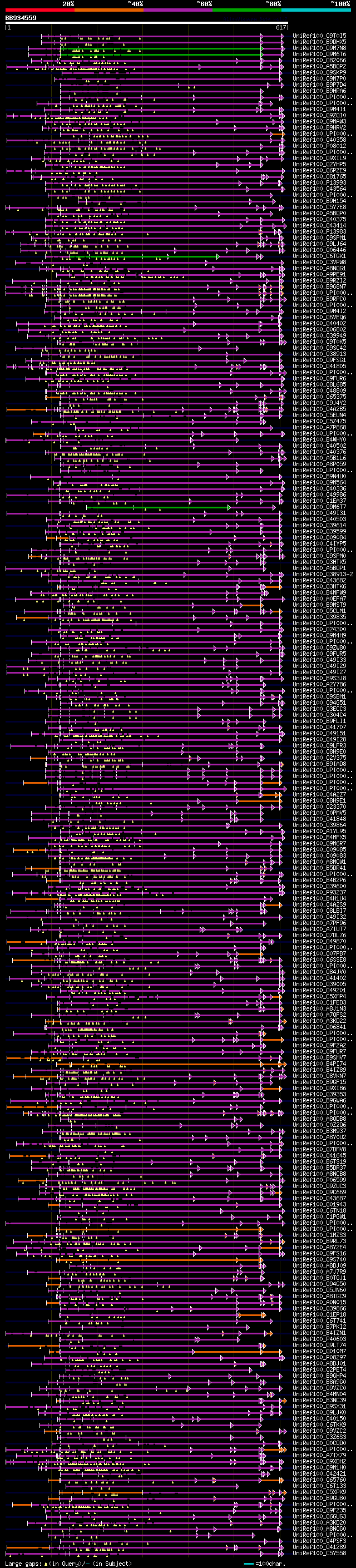Viewport: 356px width, 1568px height.
Task: Select hit label UniRef100_P13983
Action: [319, 232]
